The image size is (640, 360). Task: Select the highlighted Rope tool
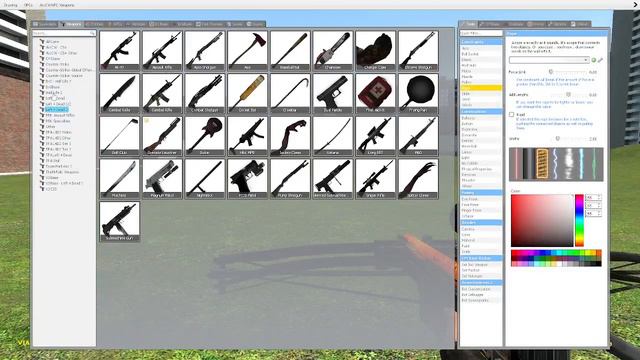coord(481,88)
